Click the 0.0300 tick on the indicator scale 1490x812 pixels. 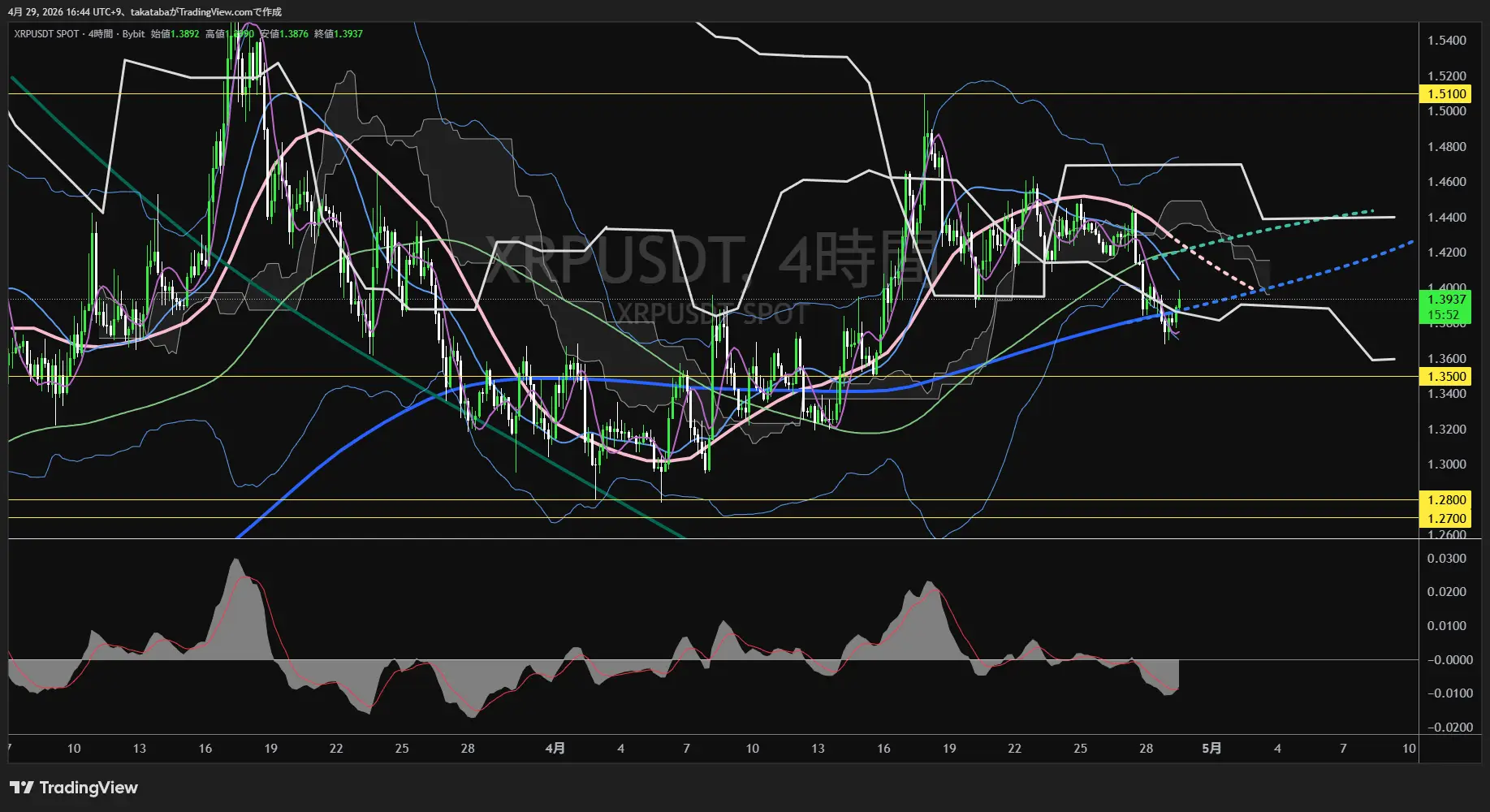click(x=1446, y=559)
